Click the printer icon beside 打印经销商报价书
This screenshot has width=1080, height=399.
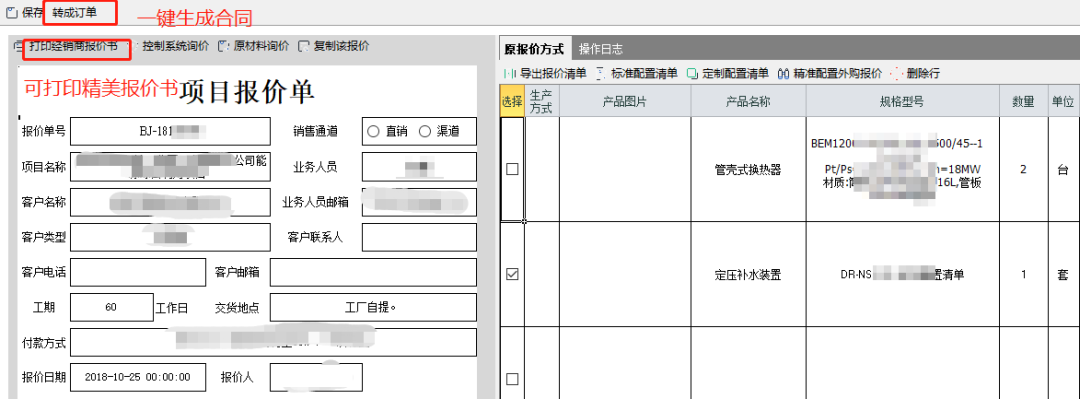pyautogui.click(x=19, y=47)
